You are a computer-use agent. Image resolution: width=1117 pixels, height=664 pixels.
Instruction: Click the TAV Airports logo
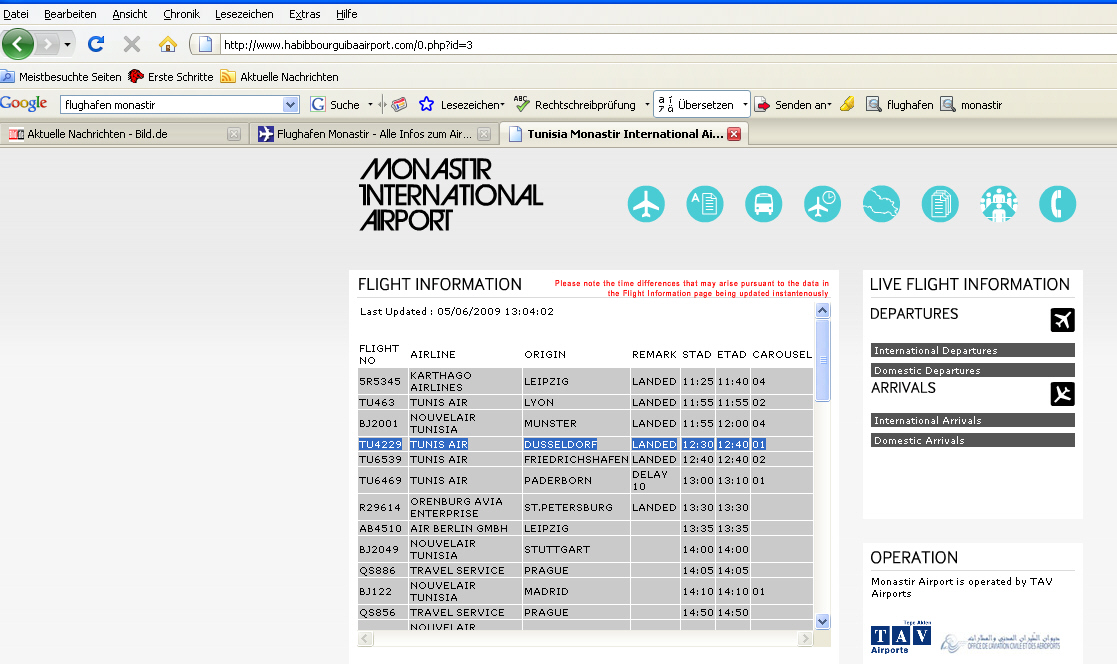pos(900,638)
